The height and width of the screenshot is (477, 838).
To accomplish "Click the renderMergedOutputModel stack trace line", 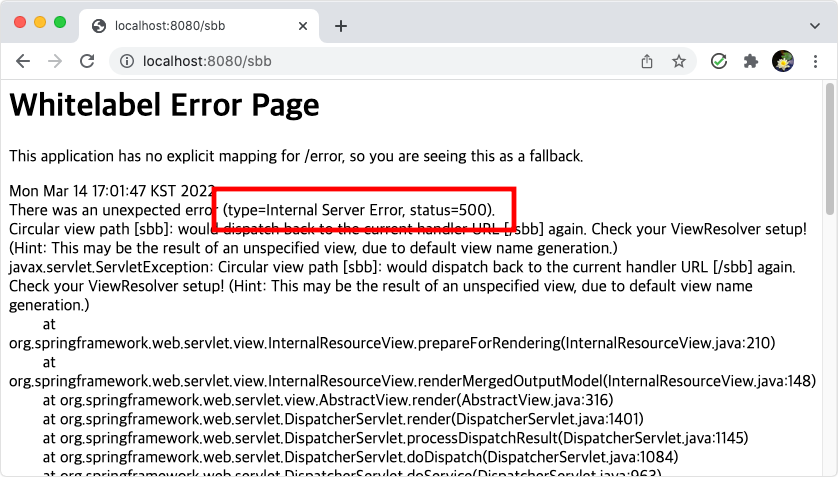I will (x=413, y=381).
